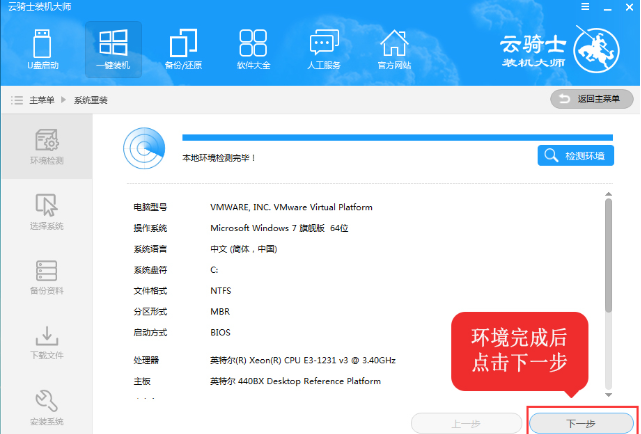Click the blue environment detection progress bar

pyautogui.click(x=398, y=137)
